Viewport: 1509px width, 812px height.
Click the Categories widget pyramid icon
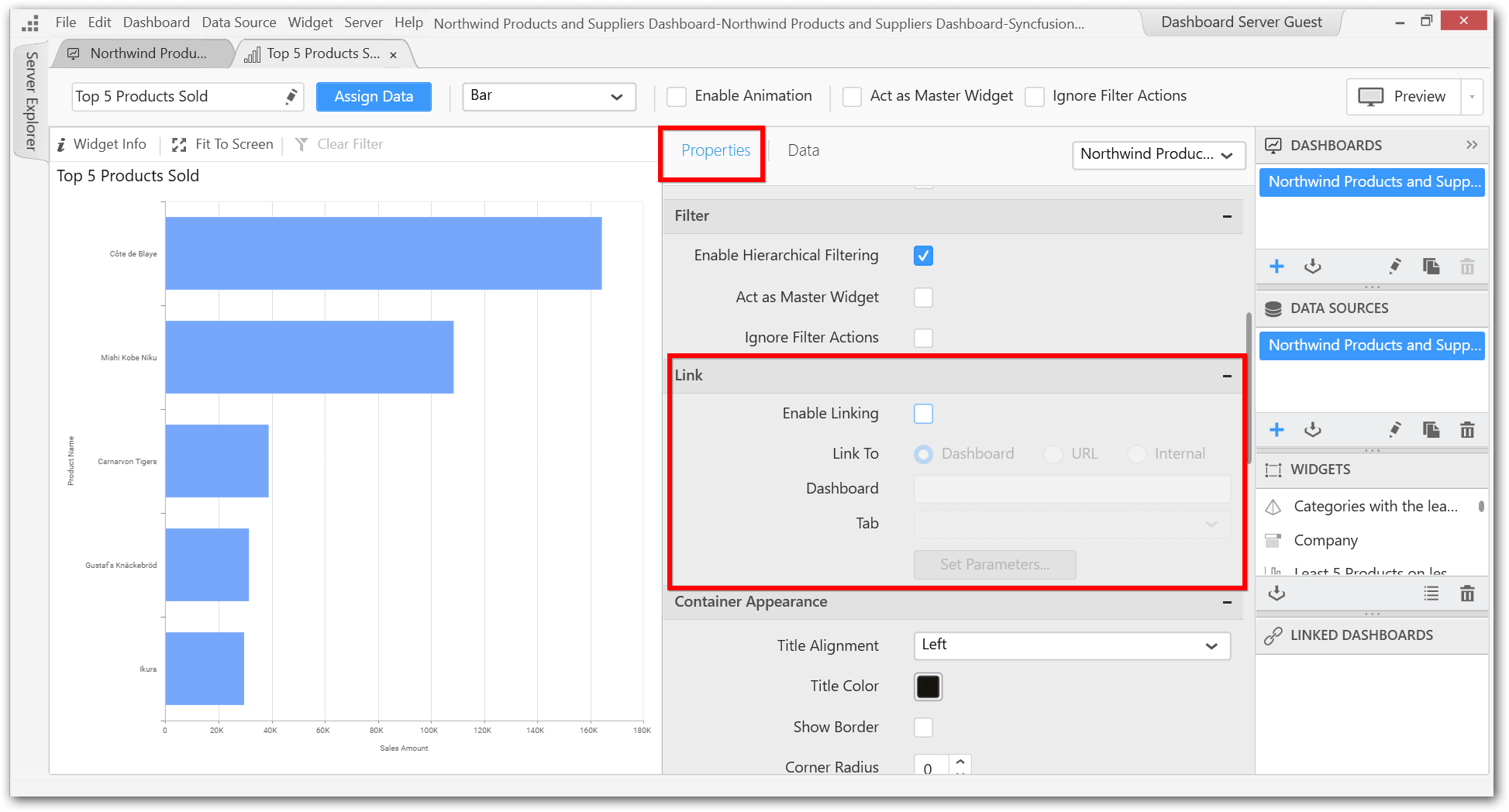click(x=1273, y=507)
